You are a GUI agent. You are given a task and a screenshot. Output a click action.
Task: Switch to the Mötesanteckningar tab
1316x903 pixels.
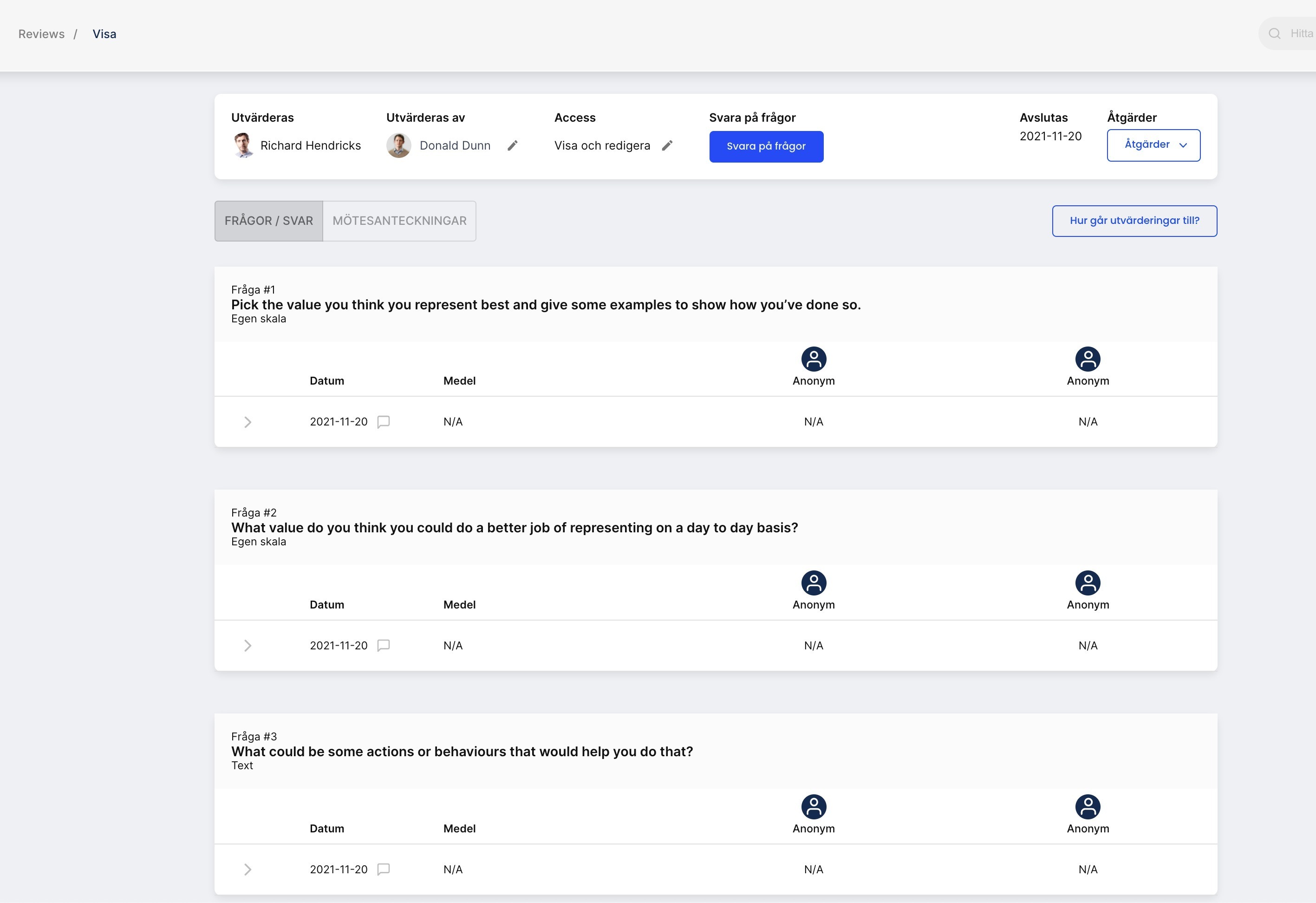pyautogui.click(x=399, y=221)
